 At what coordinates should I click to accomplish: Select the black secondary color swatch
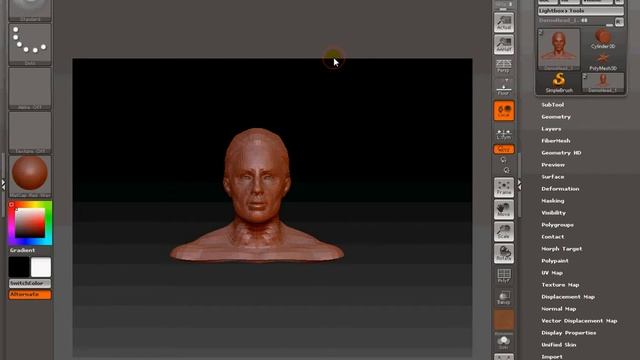click(19, 267)
